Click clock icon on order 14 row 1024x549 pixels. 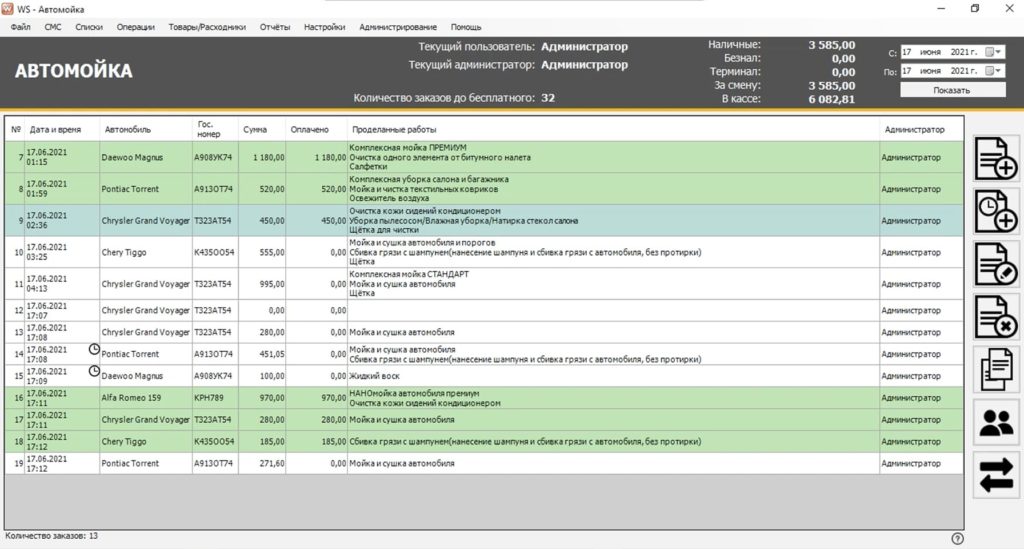(94, 349)
